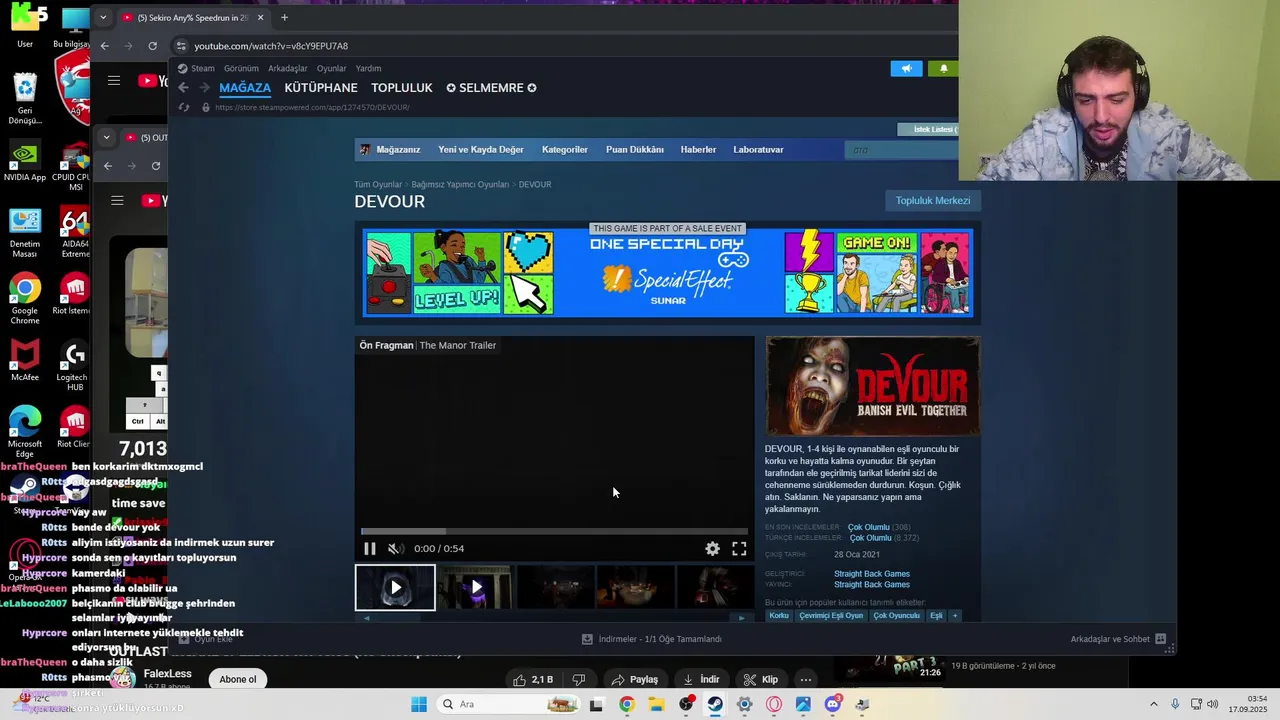Click the Klip button on YouTube
Screen dimensions: 1280x720
click(761, 679)
